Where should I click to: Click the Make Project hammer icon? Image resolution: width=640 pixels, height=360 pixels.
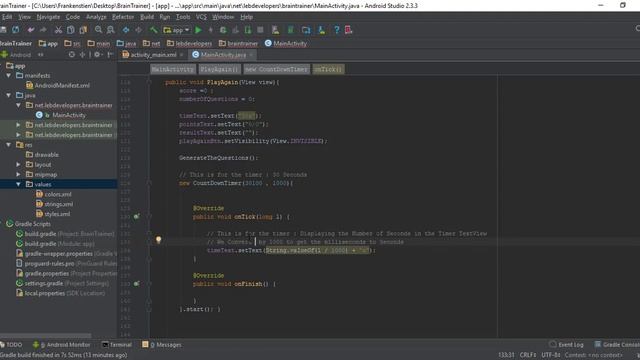click(153, 30)
